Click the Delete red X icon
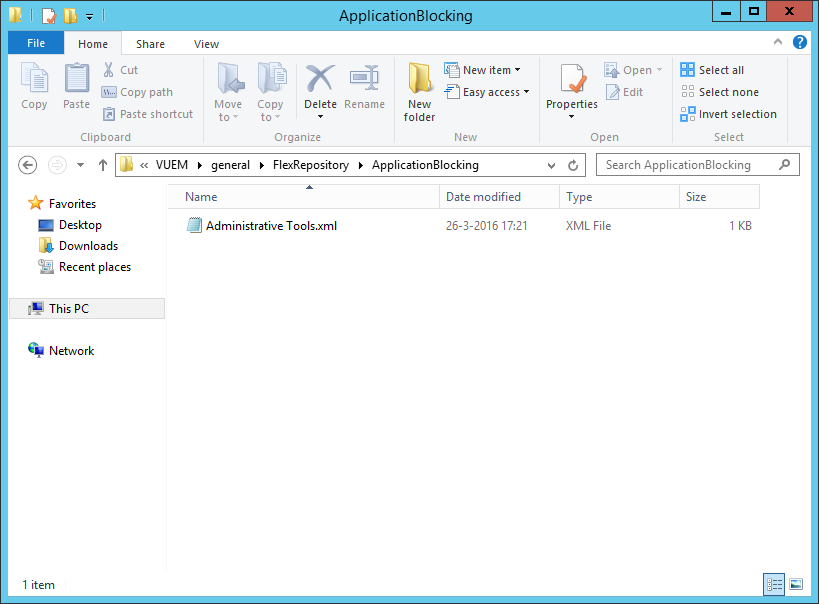The height and width of the screenshot is (604, 819). 320,78
